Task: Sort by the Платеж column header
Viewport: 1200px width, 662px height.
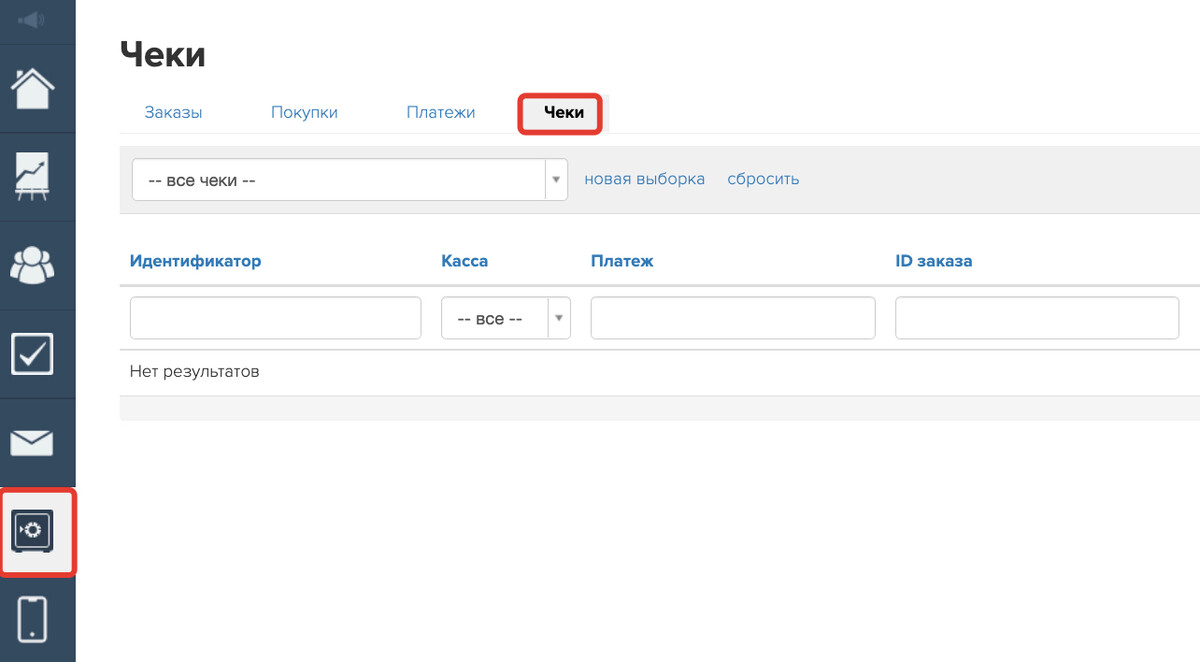Action: [x=621, y=261]
